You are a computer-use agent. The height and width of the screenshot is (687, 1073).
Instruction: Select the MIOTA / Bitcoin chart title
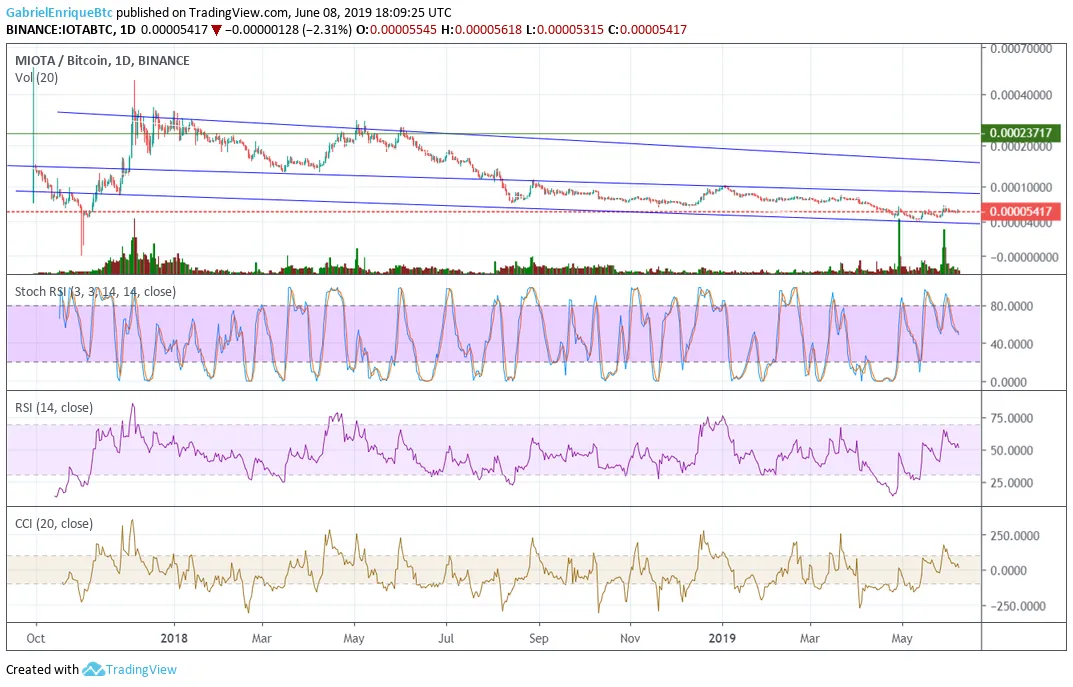point(103,60)
